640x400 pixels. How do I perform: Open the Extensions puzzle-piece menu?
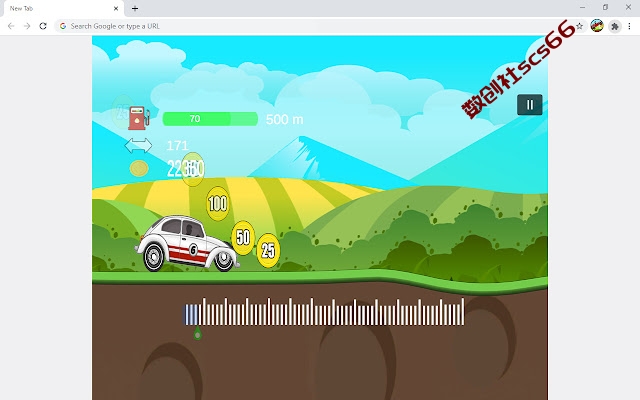pos(615,27)
